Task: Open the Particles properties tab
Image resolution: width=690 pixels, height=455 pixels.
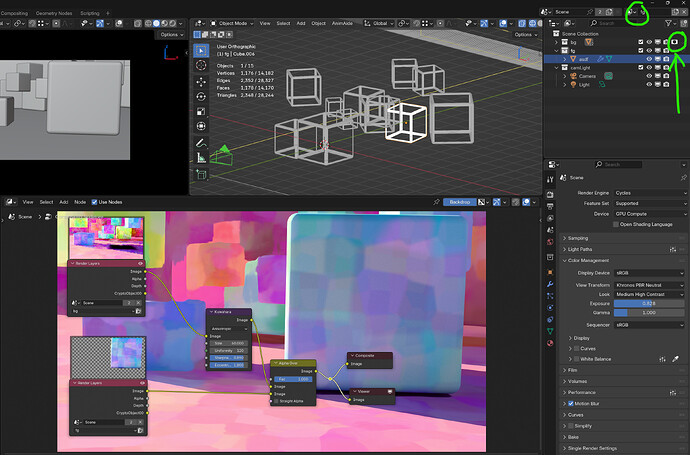Action: 550,296
